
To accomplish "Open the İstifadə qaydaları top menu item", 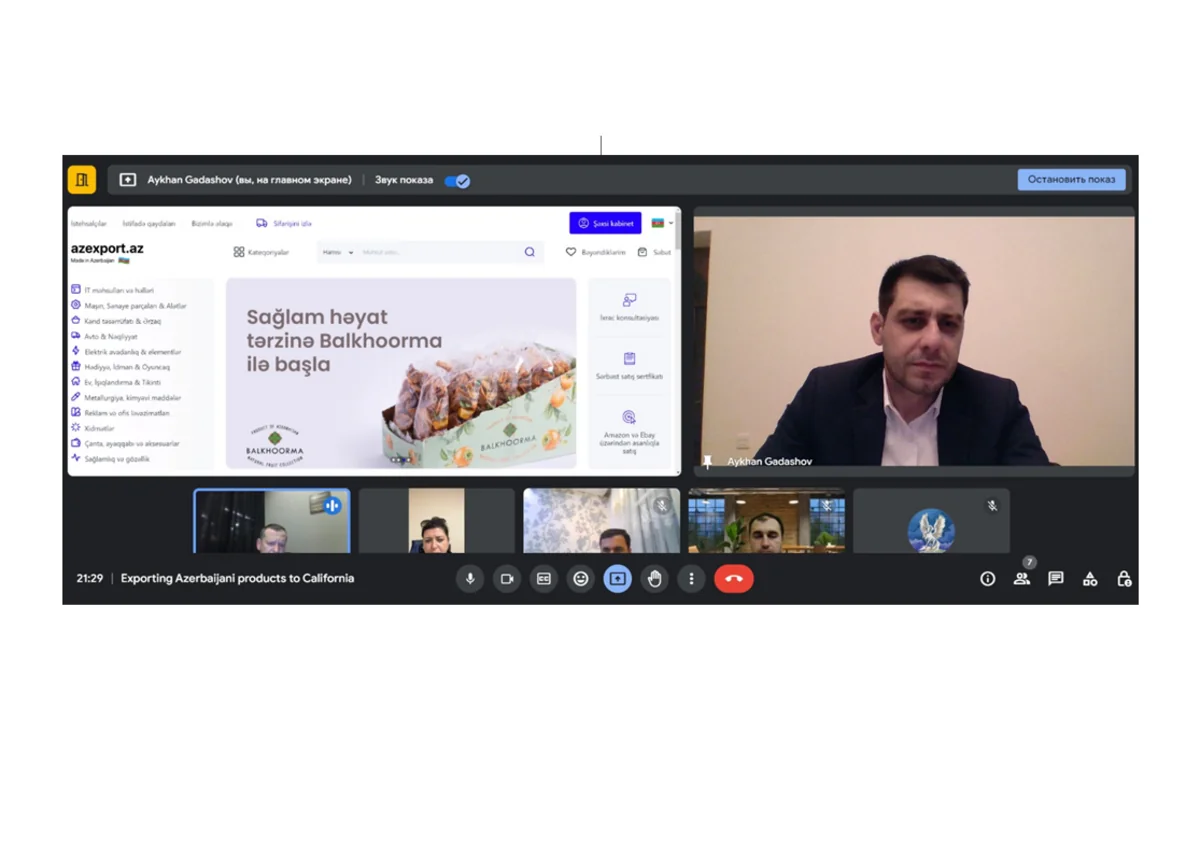I will 149,223.
